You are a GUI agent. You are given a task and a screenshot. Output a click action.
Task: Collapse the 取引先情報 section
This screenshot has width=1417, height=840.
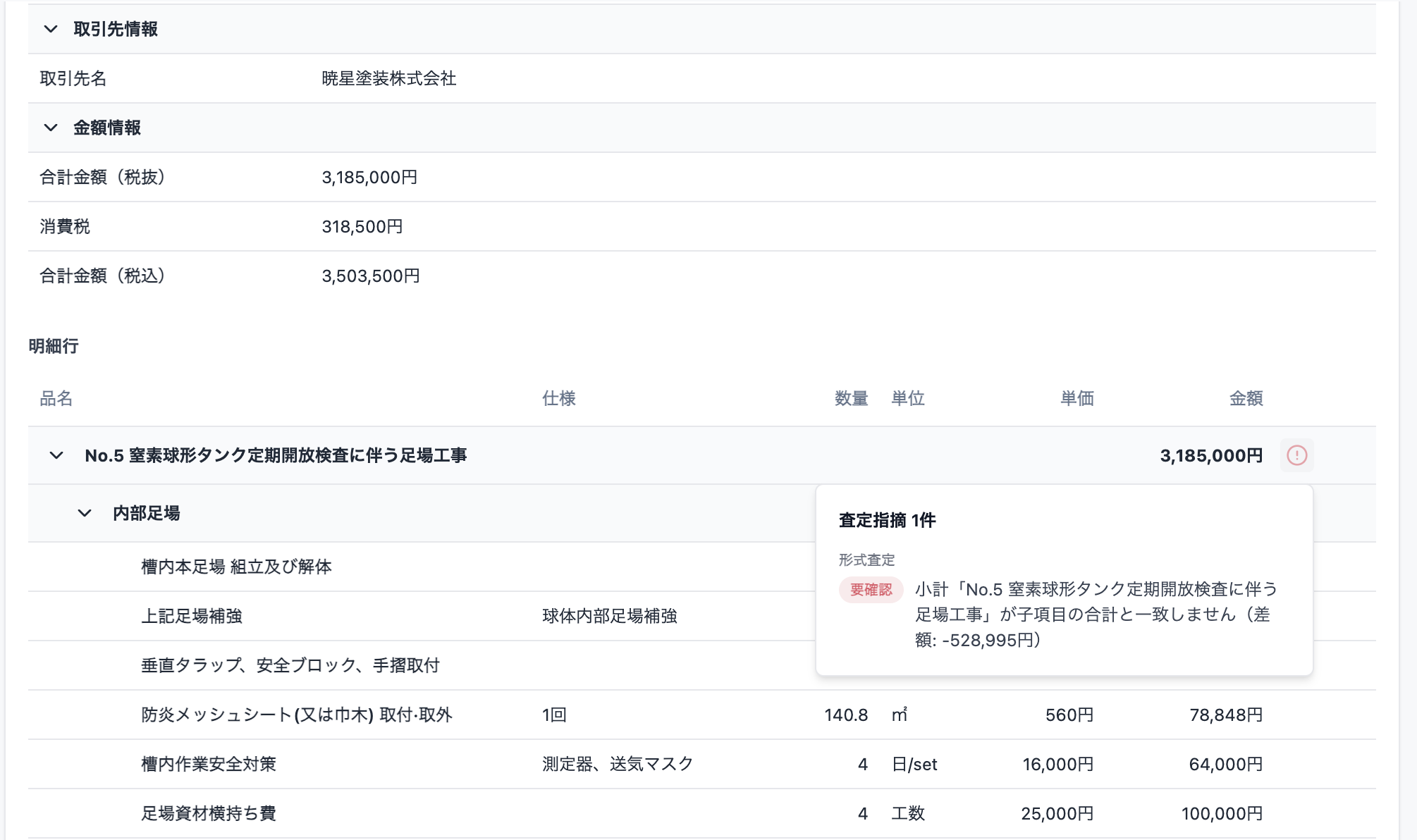(x=49, y=30)
